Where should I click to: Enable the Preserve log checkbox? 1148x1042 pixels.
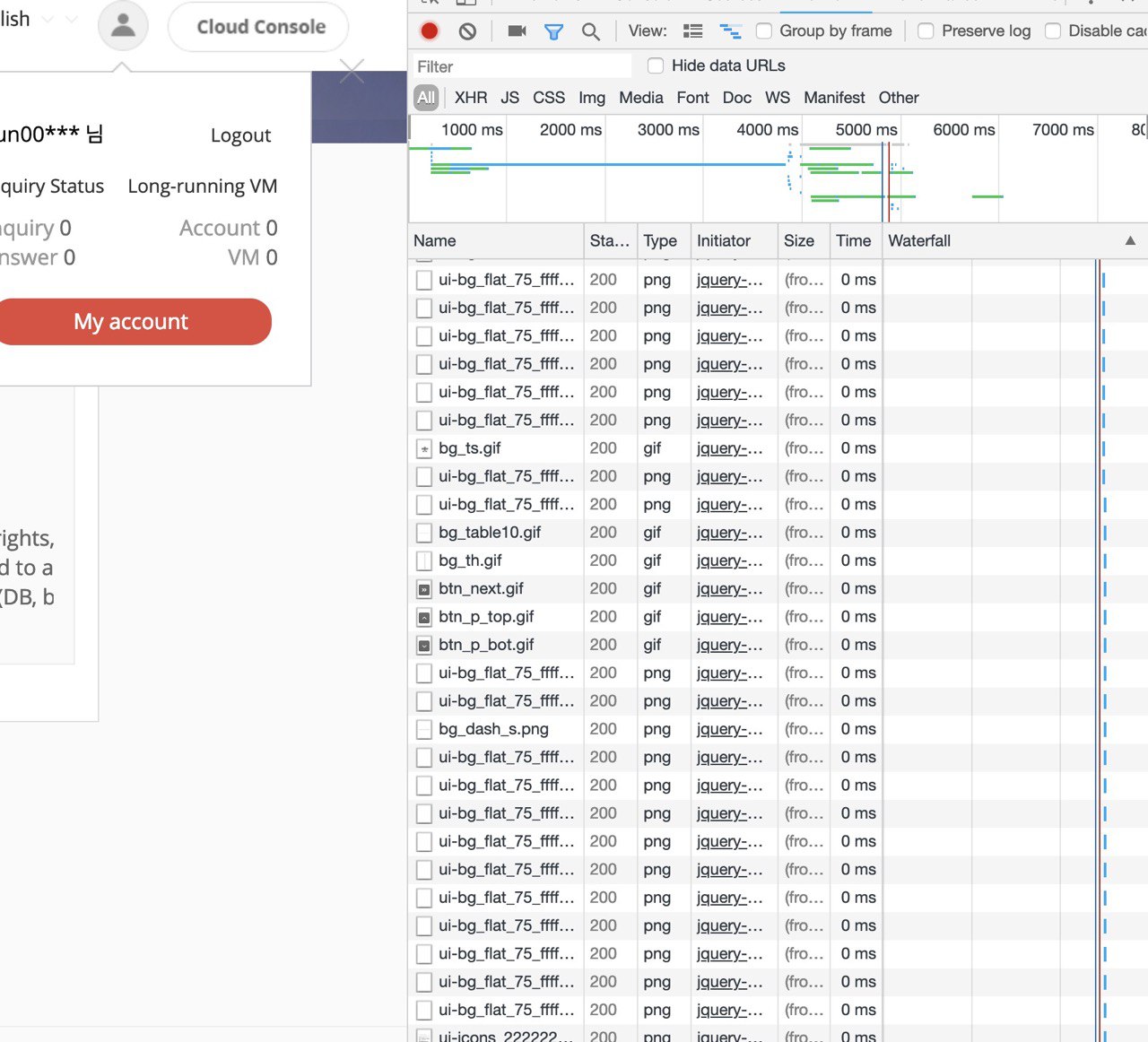926,31
